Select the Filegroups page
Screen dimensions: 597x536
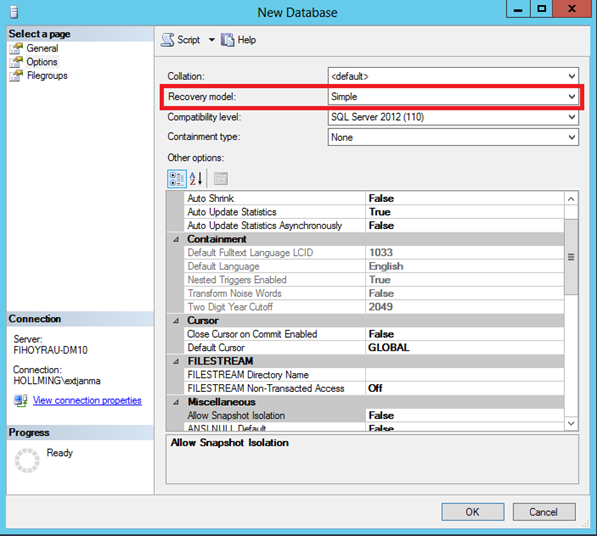coord(47,75)
